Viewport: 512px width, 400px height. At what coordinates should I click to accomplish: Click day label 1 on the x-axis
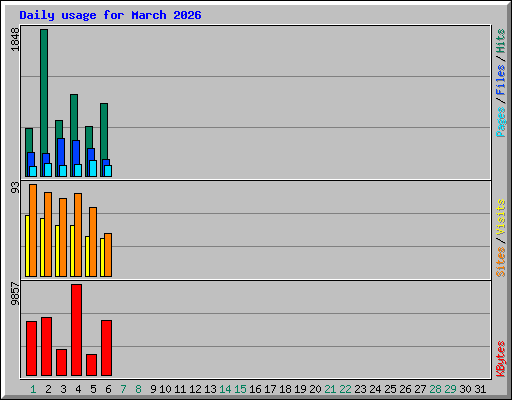pyautogui.click(x=33, y=389)
